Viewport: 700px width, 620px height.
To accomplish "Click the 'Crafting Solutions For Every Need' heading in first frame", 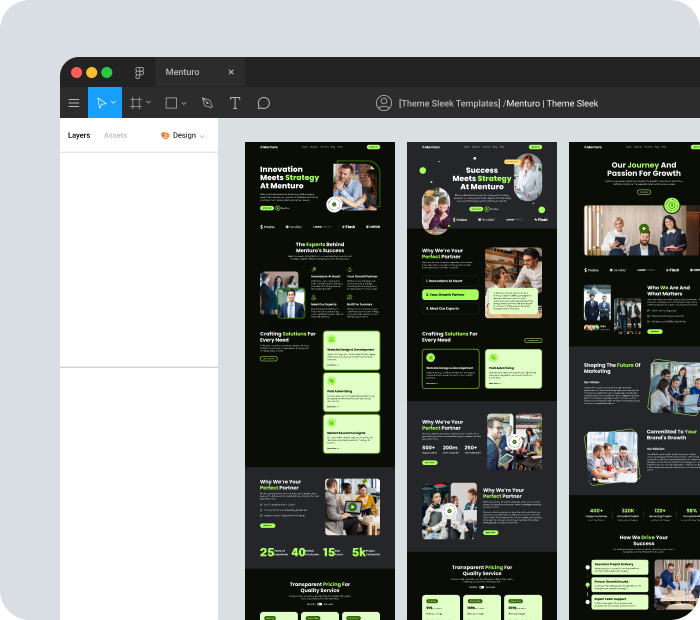I will (288, 337).
